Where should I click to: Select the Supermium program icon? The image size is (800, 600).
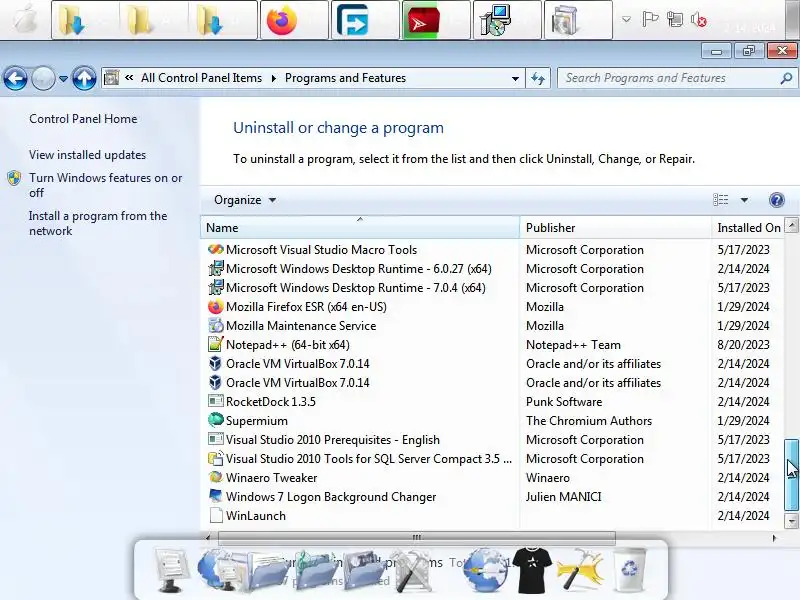pyautogui.click(x=216, y=420)
